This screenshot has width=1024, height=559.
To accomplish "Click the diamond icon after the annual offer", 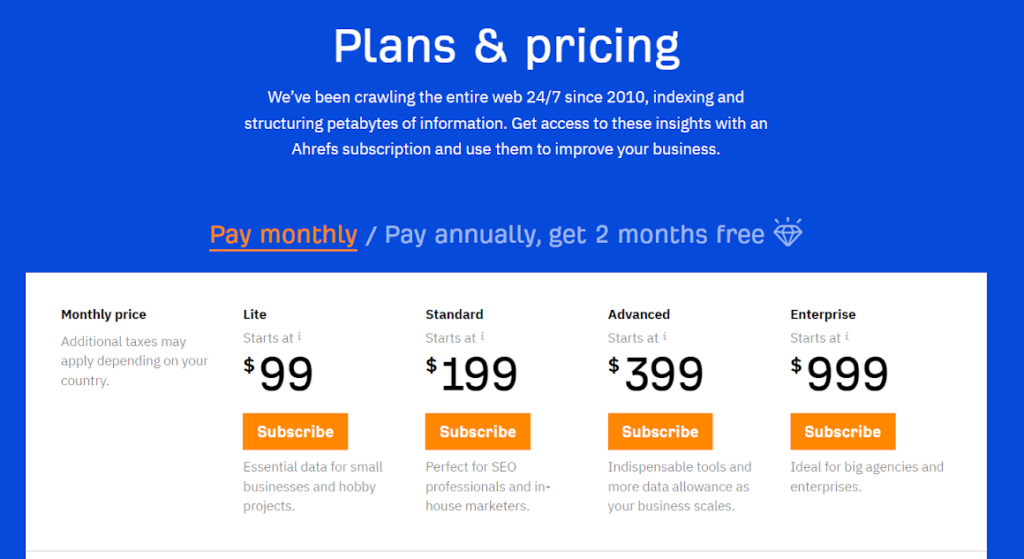I will click(788, 233).
